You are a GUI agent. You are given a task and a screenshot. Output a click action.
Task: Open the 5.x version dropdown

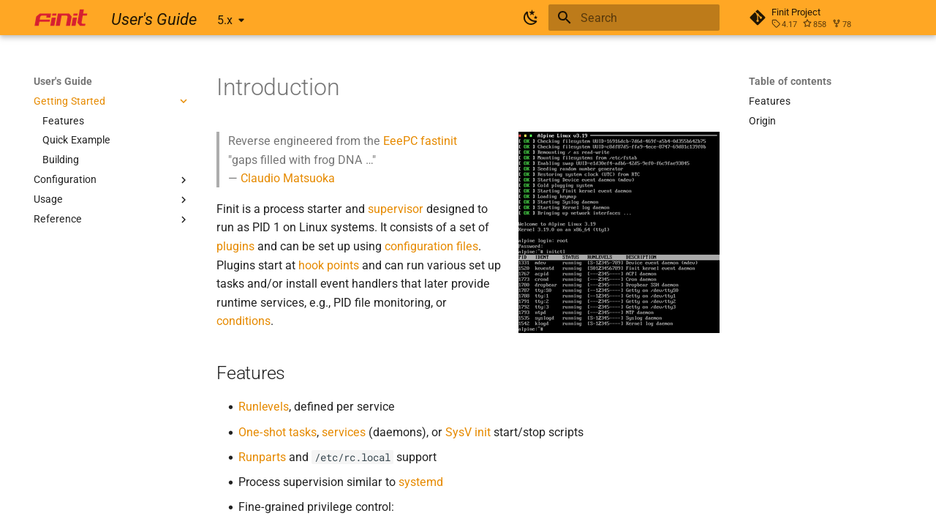pyautogui.click(x=231, y=20)
